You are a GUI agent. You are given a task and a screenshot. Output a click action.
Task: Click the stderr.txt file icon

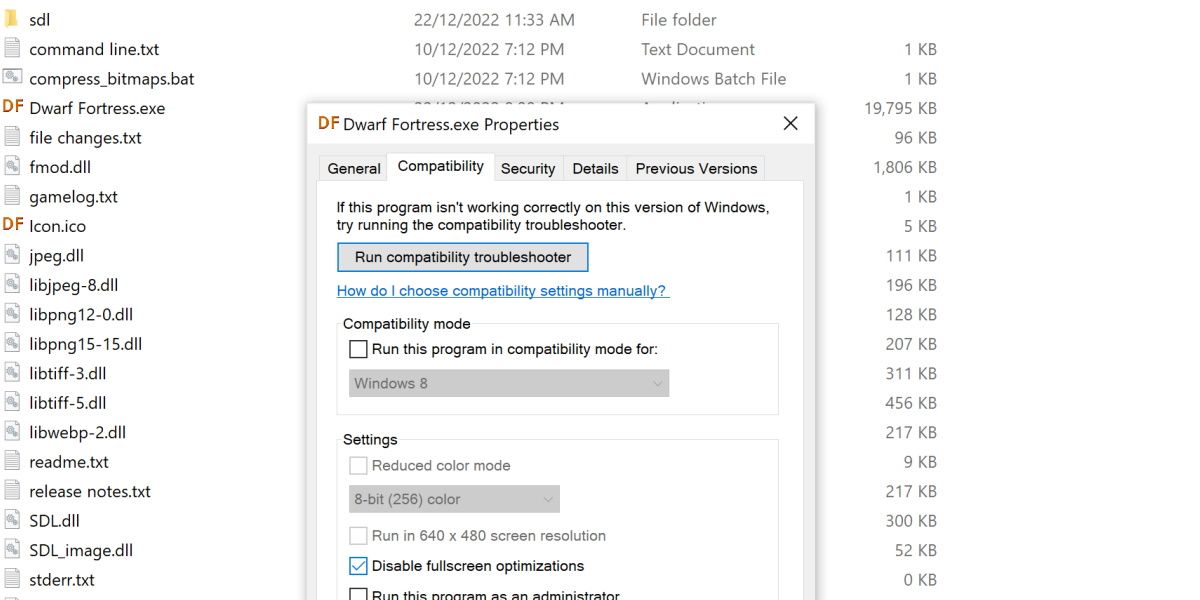pos(12,579)
